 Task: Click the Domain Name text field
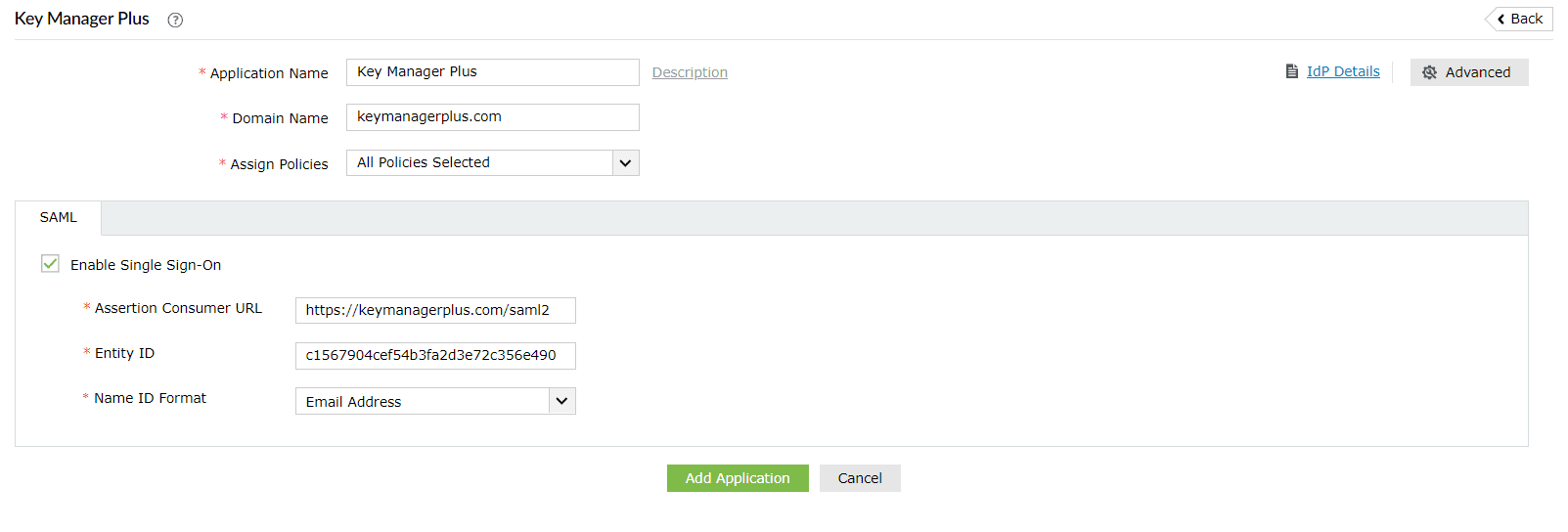492,117
